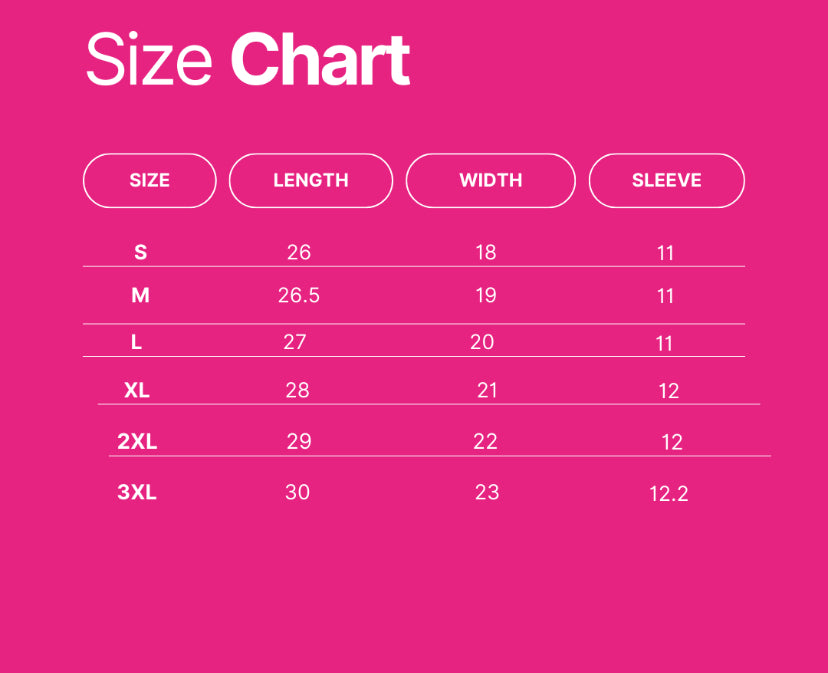Viewport: 828px width, 673px height.
Task: Select the S size row label
Action: tap(140, 252)
